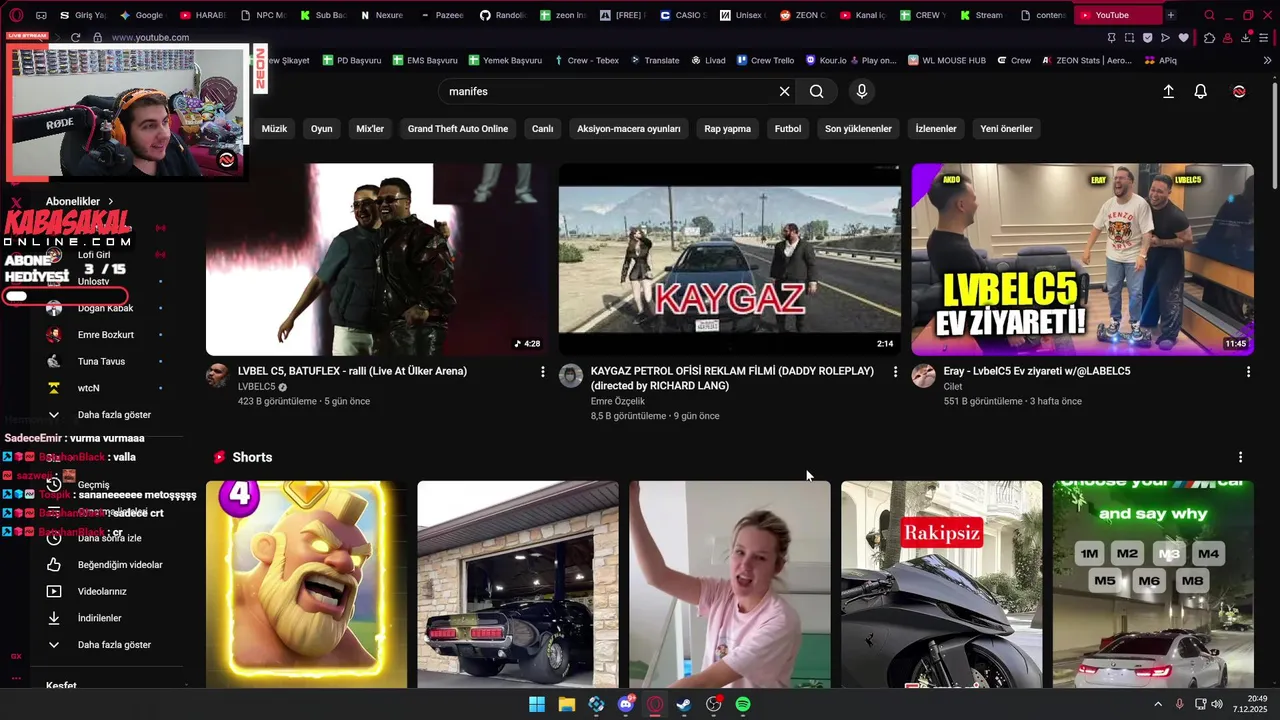Click the page vertical scrollbar
This screenshot has height=720, width=1280.
point(1274,135)
